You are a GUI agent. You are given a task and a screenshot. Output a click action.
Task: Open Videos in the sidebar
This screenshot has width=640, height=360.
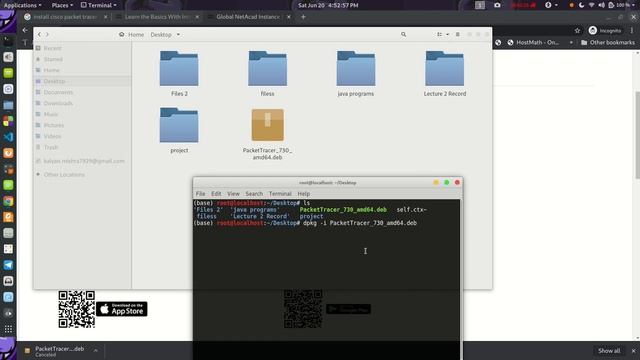52,136
